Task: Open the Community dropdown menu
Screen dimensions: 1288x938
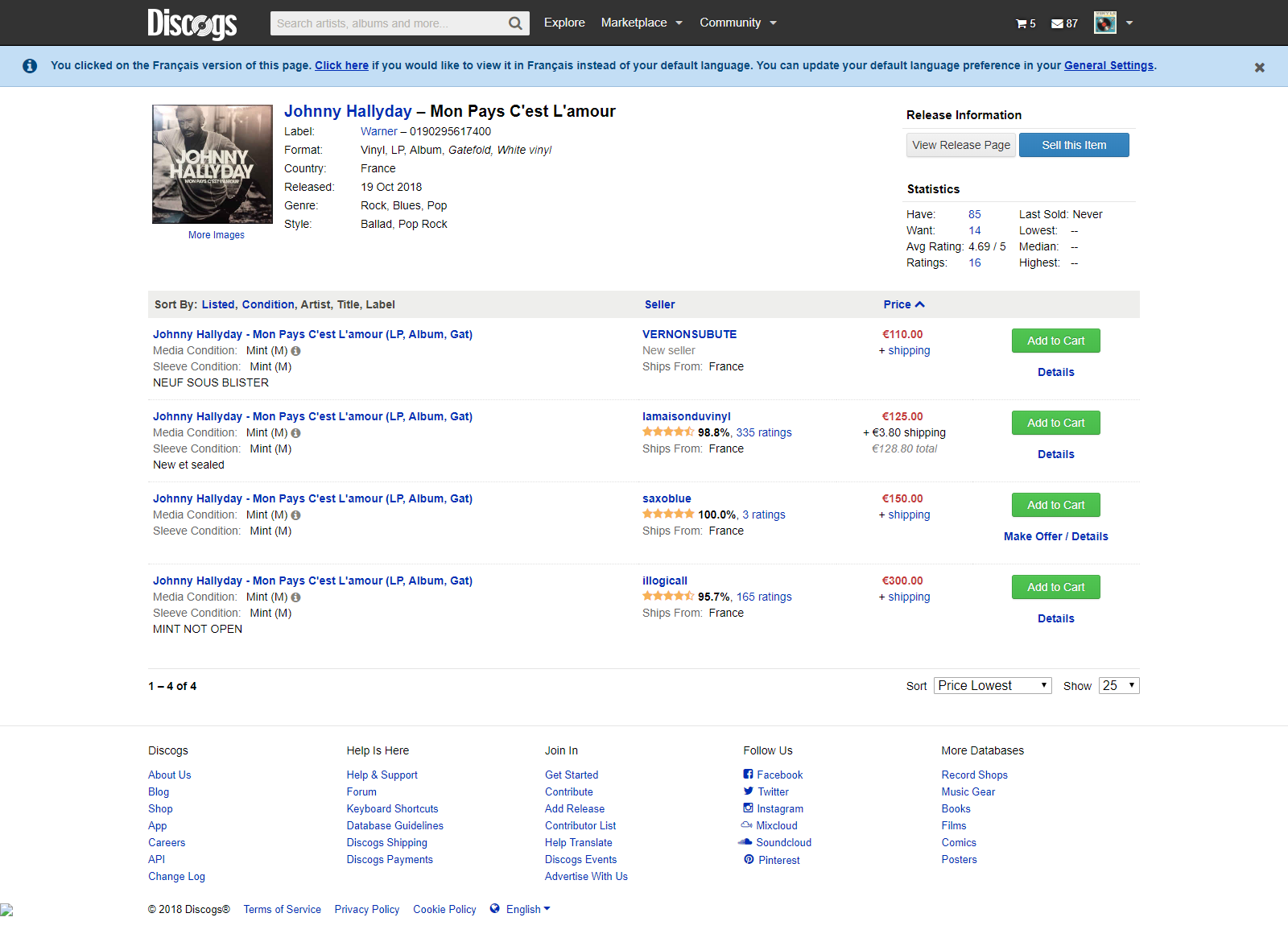Action: 738,23
